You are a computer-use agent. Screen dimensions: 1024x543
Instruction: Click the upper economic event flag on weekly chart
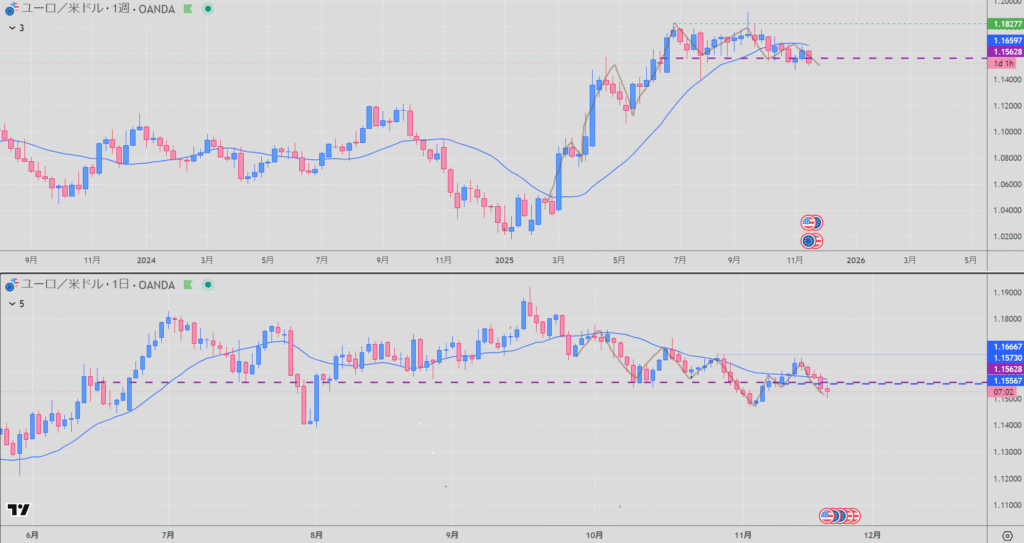[812, 222]
